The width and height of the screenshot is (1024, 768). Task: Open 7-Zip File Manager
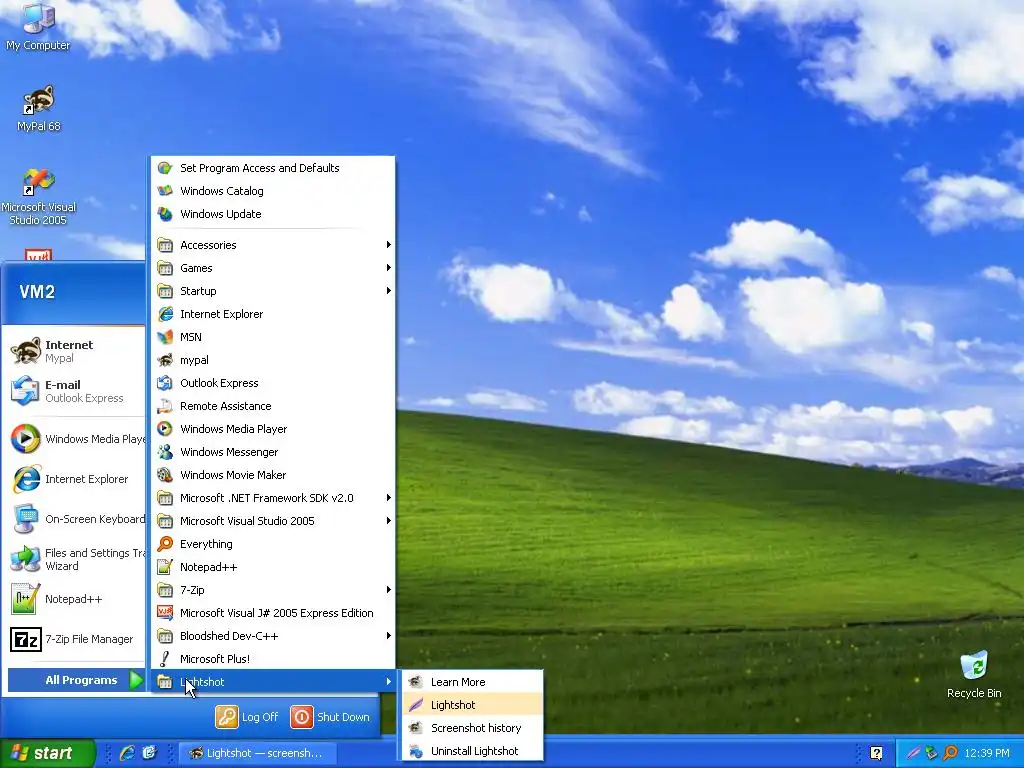(x=74, y=639)
